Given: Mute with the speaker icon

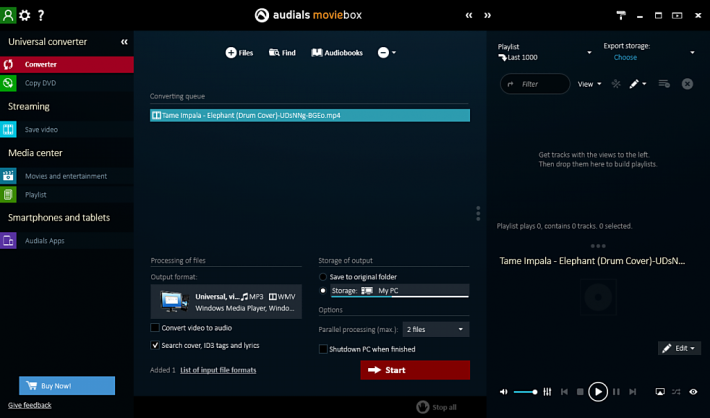Looking at the screenshot, I should (504, 392).
